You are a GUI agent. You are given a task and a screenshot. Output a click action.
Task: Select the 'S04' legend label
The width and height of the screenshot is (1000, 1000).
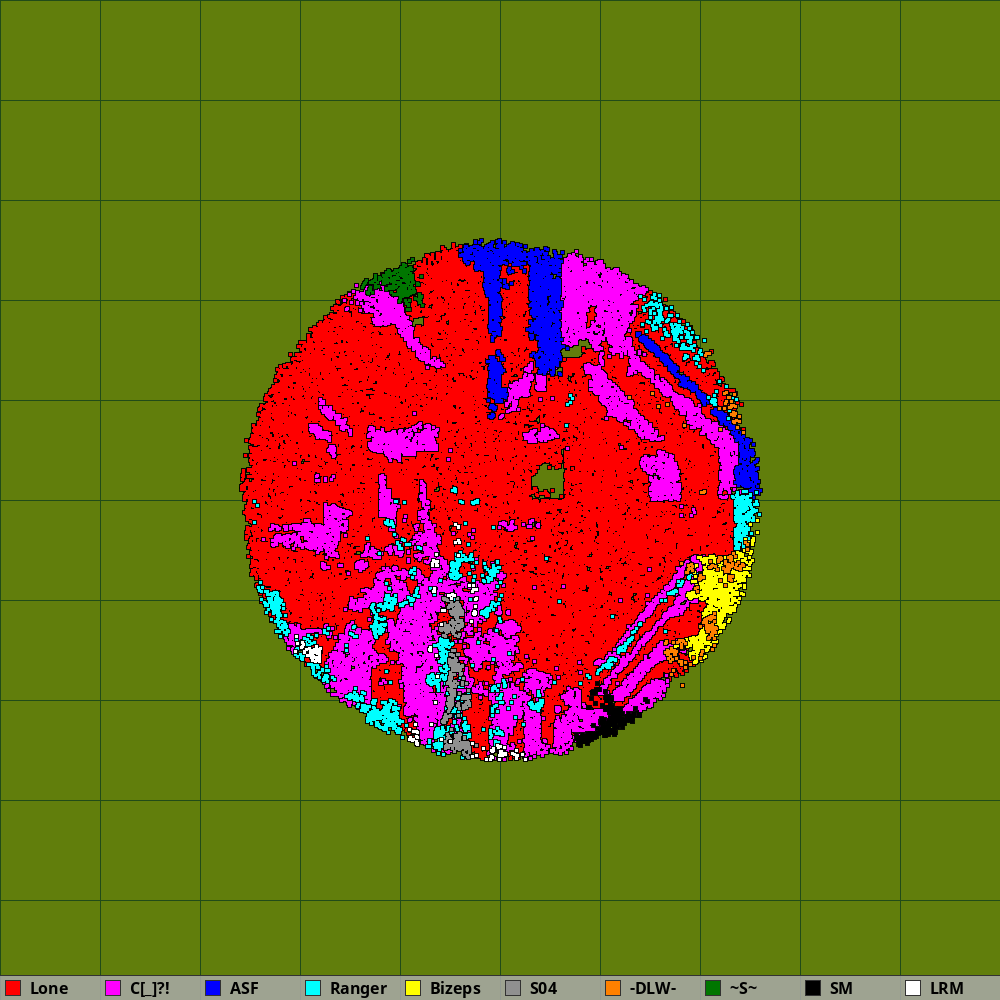pyautogui.click(x=543, y=989)
